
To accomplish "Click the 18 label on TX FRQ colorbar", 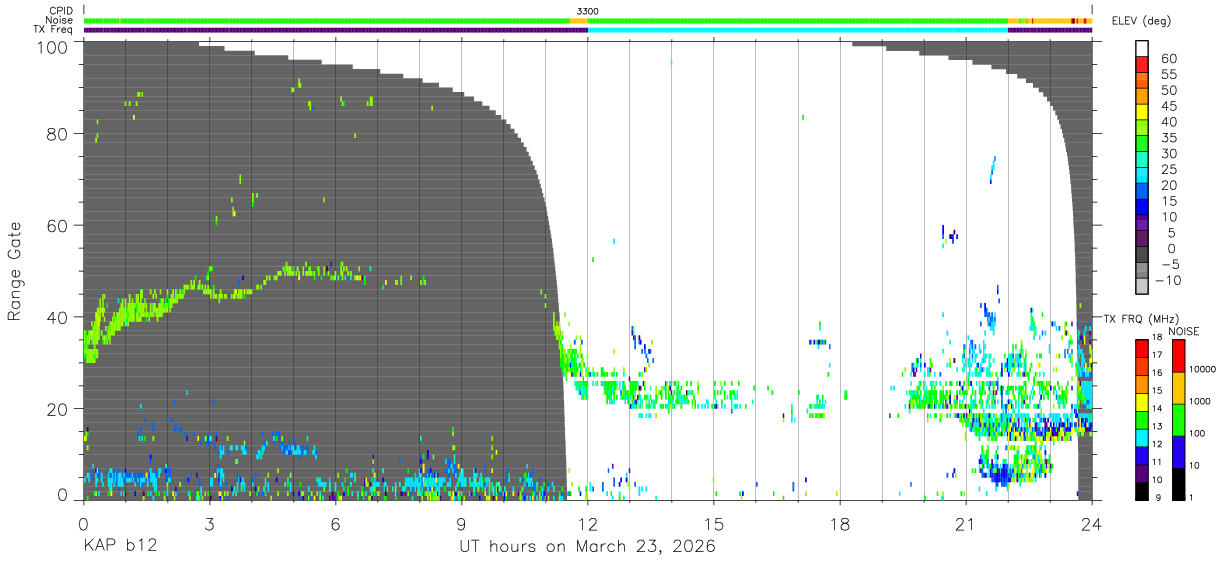I will [x=1157, y=337].
